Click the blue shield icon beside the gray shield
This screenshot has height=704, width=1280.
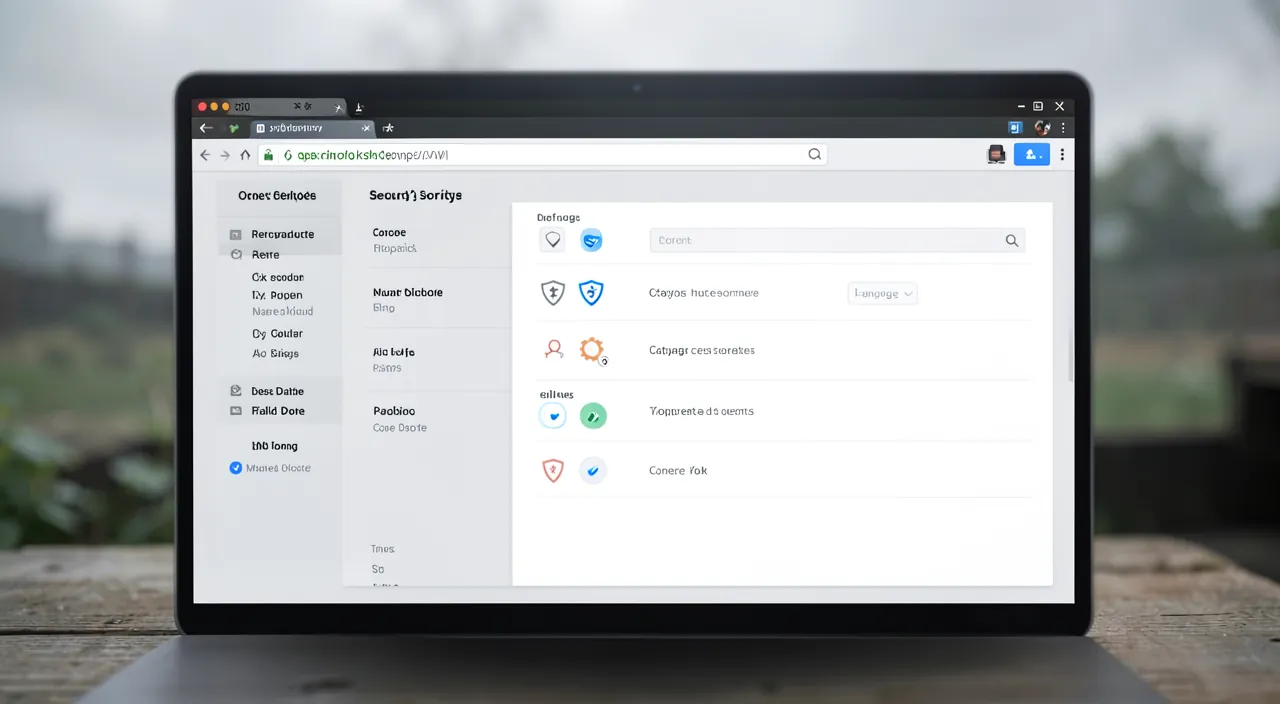click(592, 293)
